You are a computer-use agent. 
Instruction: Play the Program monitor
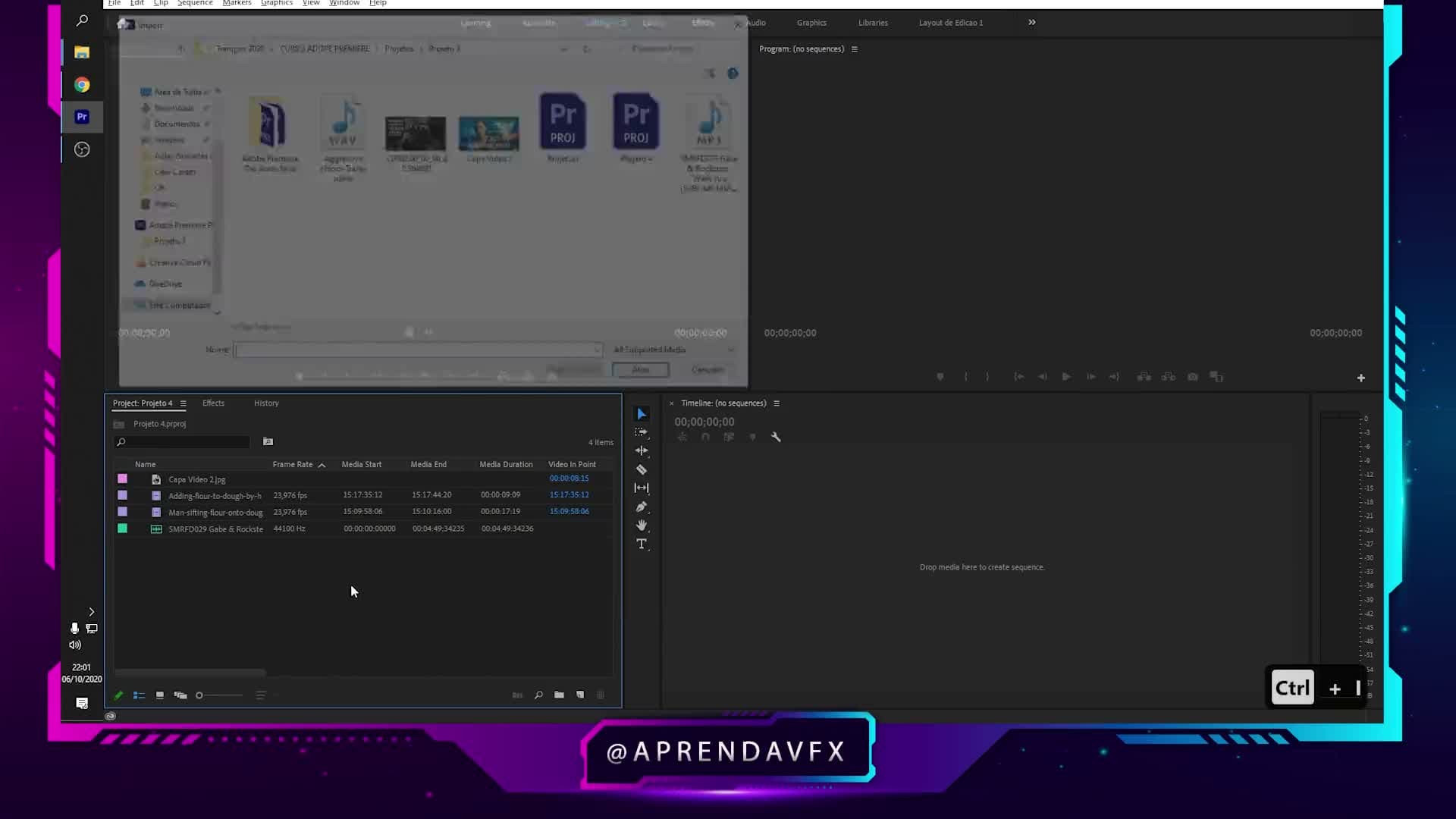click(x=1066, y=377)
